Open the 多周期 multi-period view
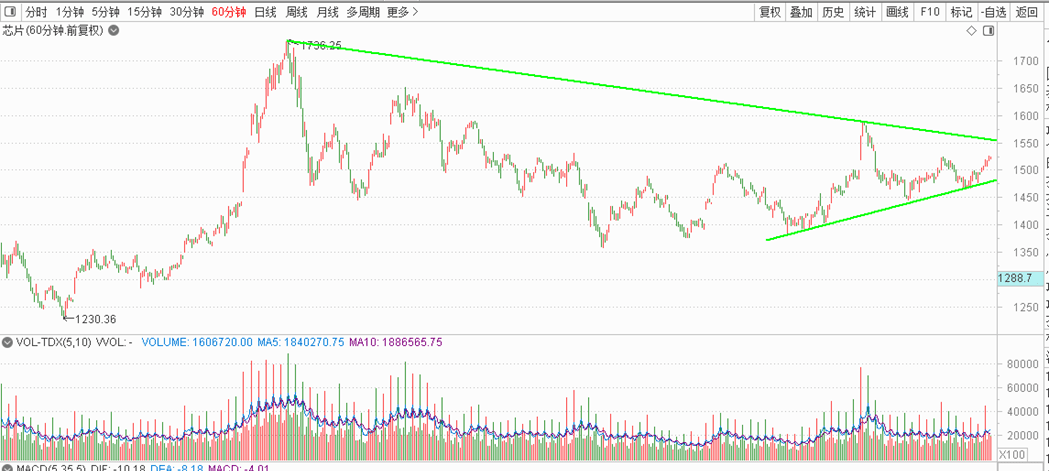Screen dimensions: 1049x471 [x=363, y=11]
